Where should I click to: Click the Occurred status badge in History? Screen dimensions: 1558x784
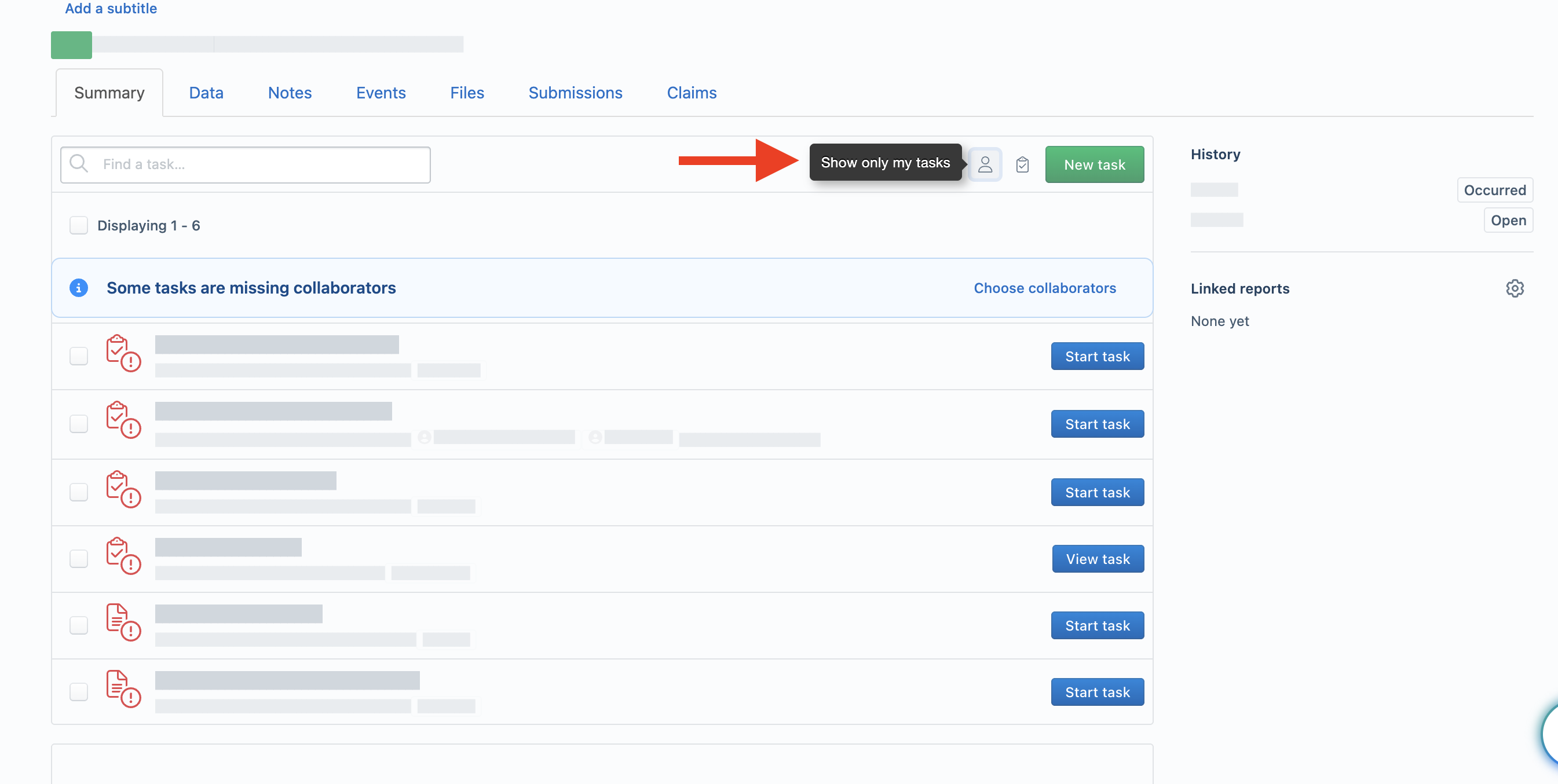tap(1494, 190)
